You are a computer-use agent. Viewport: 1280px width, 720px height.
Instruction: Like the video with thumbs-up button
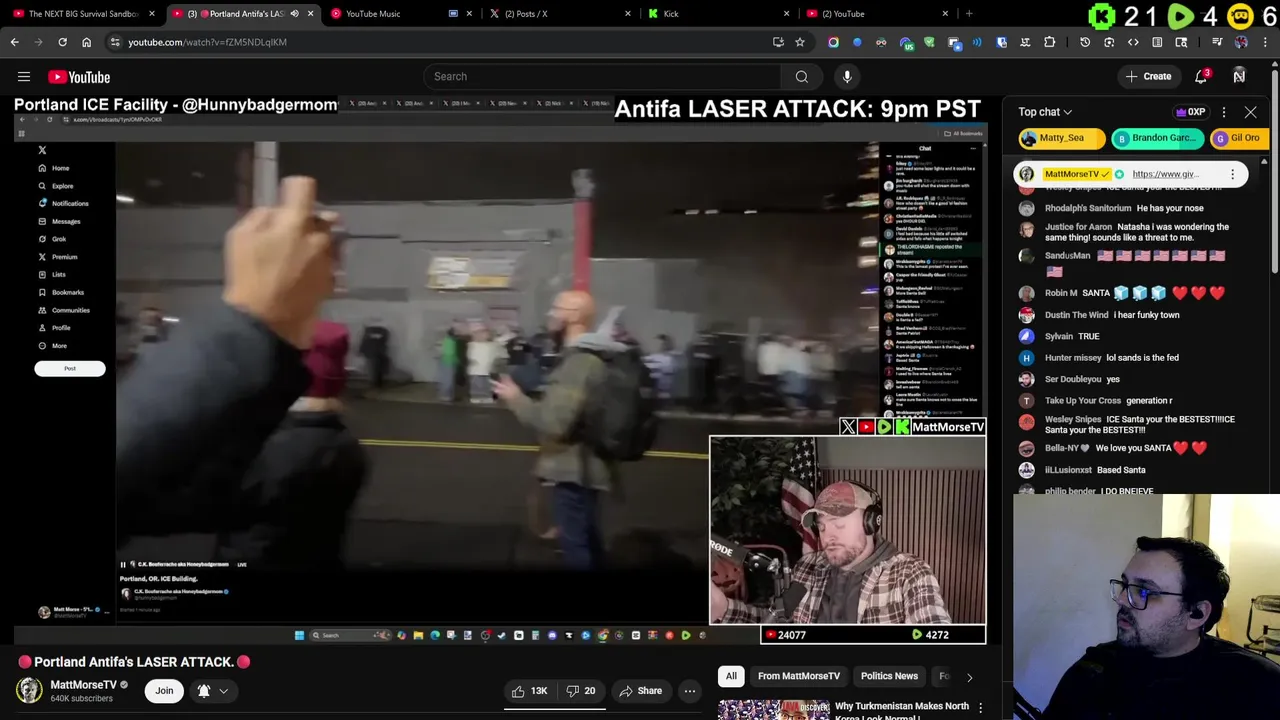point(530,691)
